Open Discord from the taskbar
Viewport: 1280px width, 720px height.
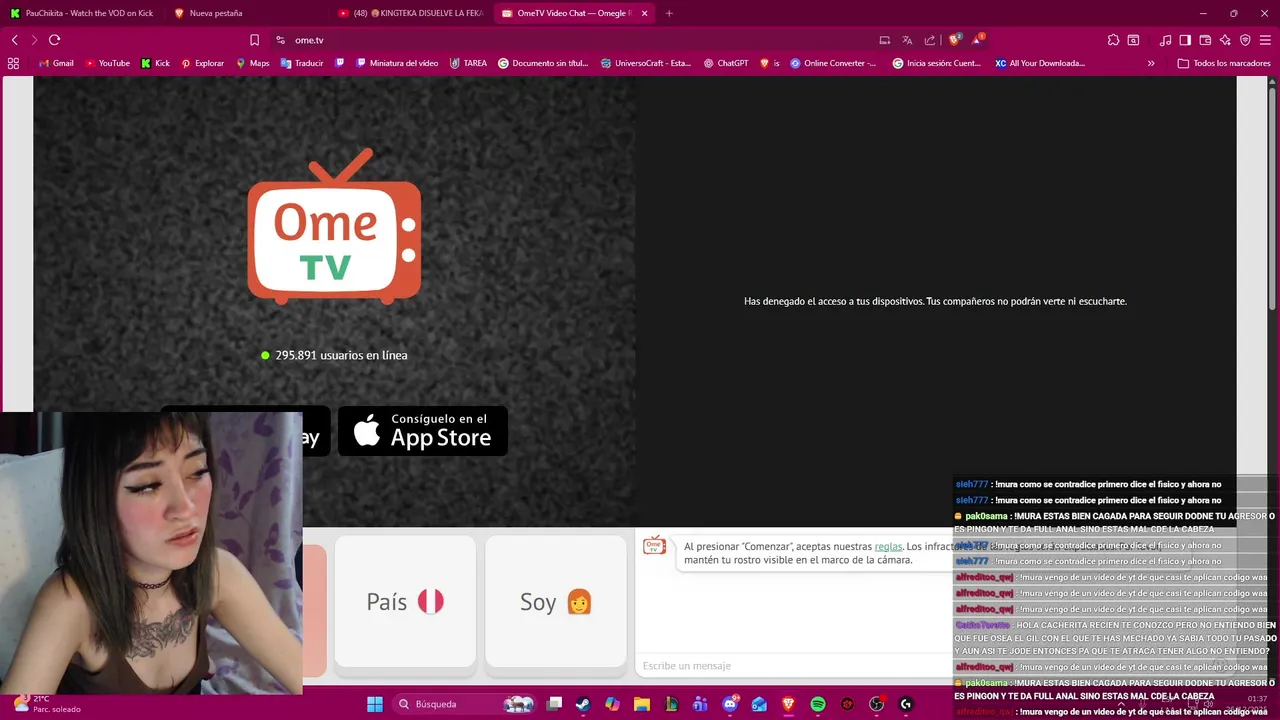tap(730, 704)
